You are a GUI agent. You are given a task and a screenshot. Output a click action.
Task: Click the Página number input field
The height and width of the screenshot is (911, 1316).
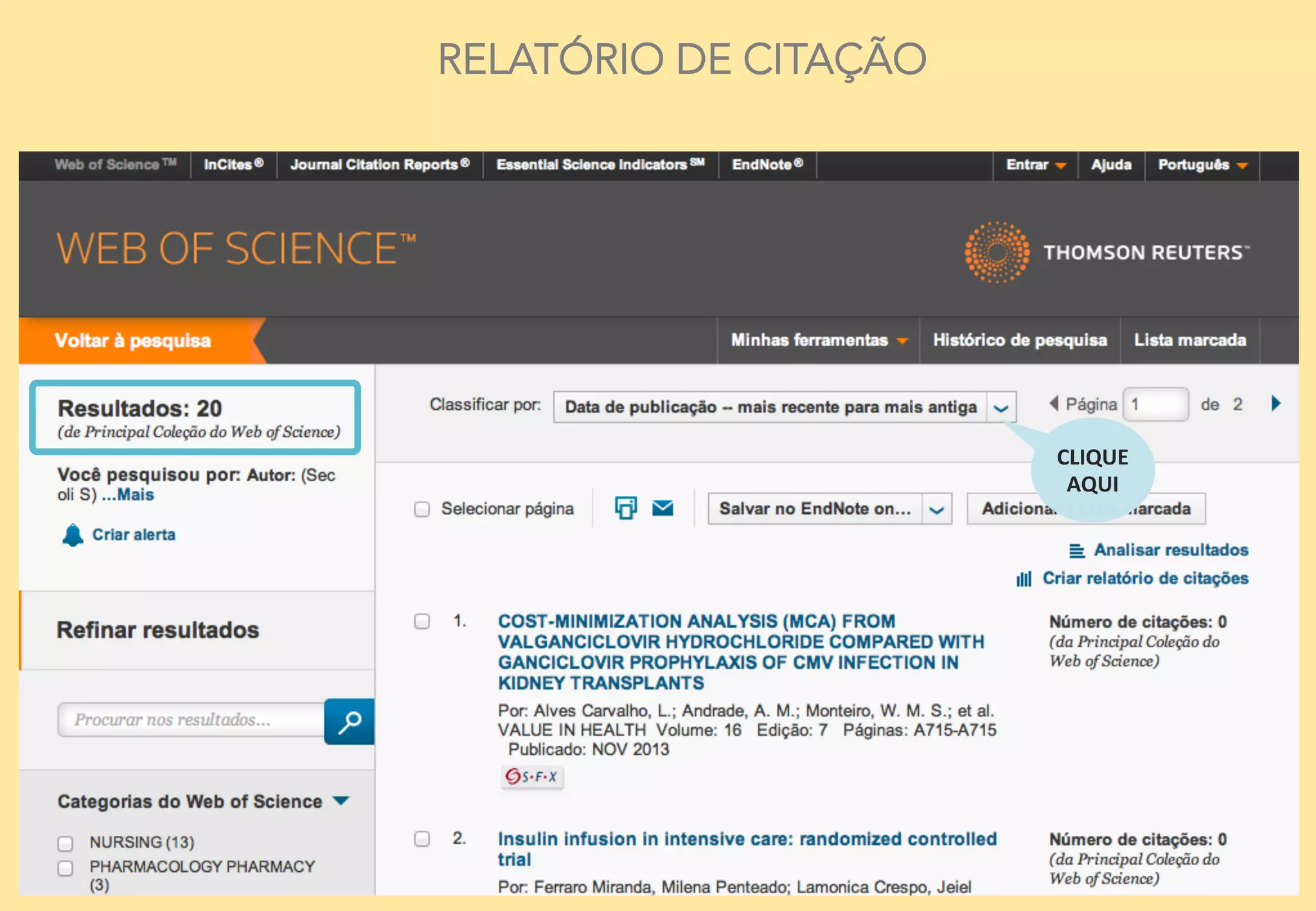[1155, 404]
